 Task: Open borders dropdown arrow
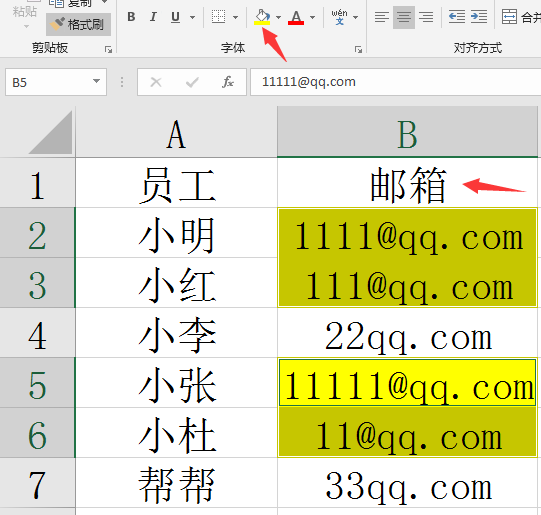[x=236, y=17]
